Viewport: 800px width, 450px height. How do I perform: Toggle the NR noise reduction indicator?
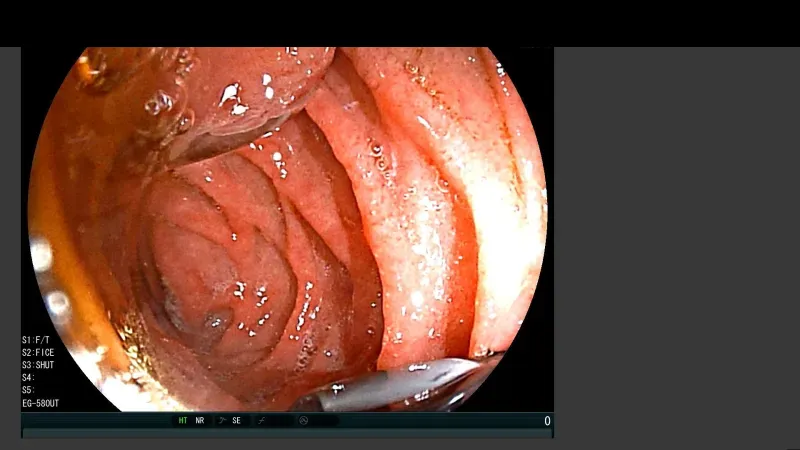(x=200, y=421)
